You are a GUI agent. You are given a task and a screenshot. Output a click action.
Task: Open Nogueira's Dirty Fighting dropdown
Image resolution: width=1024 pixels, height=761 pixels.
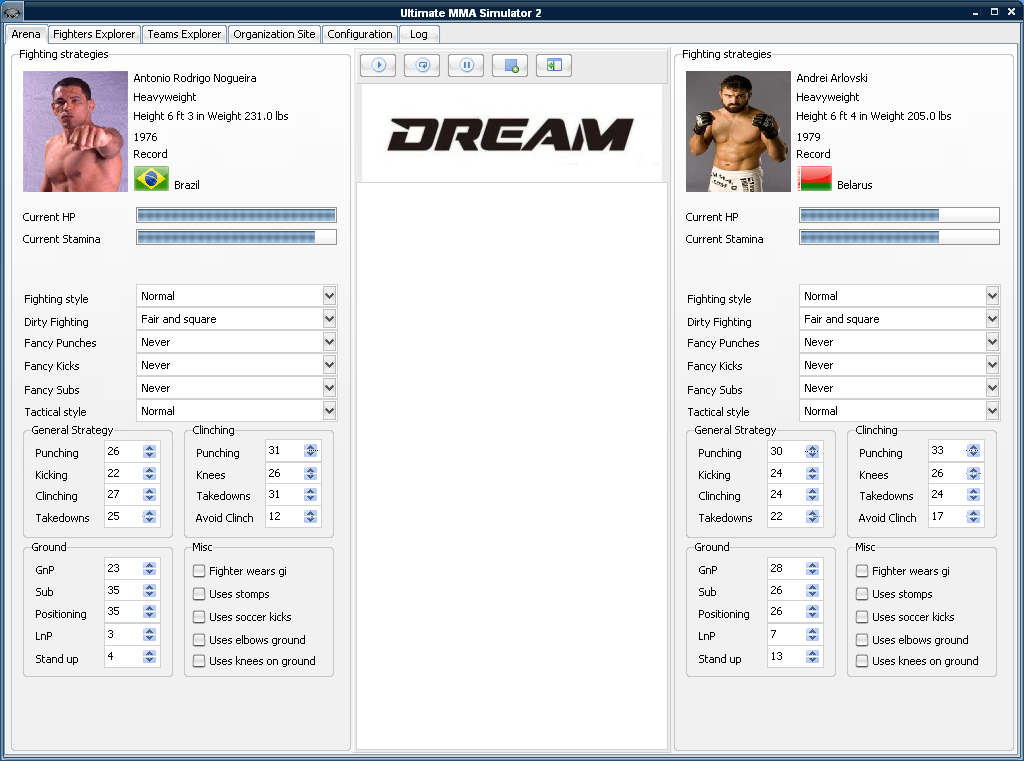click(329, 319)
